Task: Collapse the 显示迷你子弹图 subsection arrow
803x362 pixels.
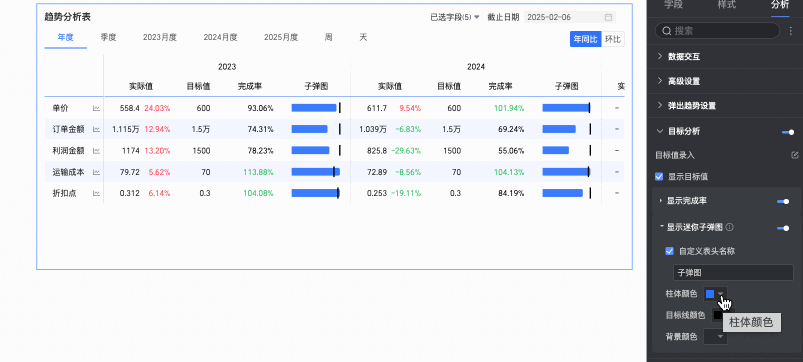Action: [661, 226]
